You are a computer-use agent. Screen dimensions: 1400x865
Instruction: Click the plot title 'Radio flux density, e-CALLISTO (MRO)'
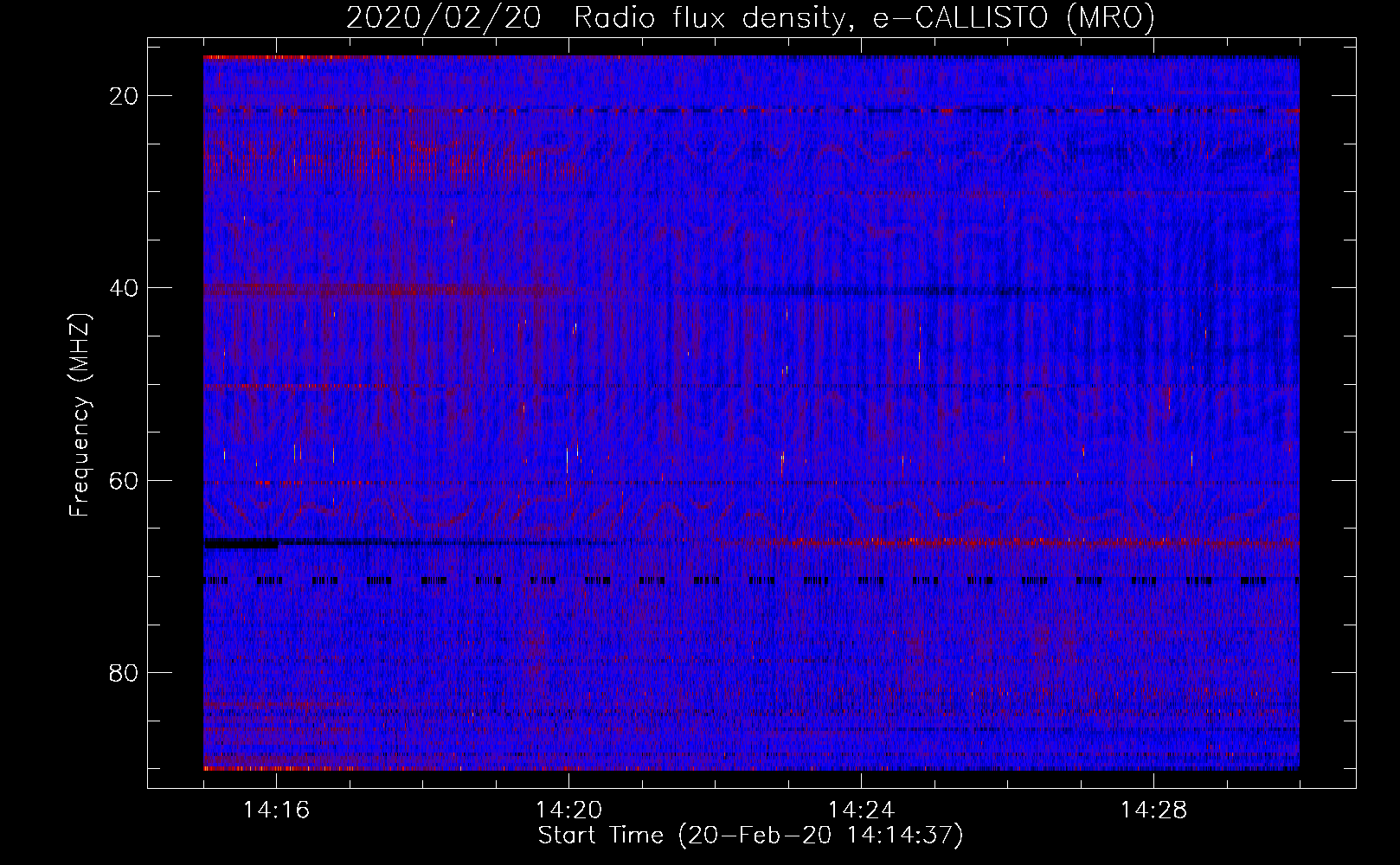(864, 18)
